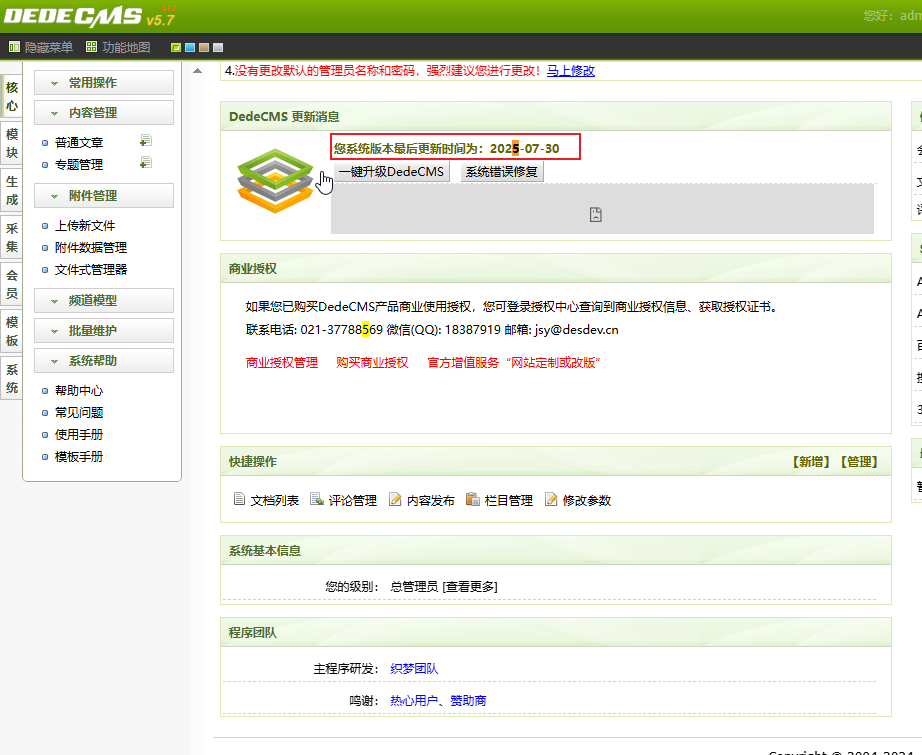Click the 修改参数 edit icon
Viewport: 922px width, 755px height.
(x=551, y=499)
